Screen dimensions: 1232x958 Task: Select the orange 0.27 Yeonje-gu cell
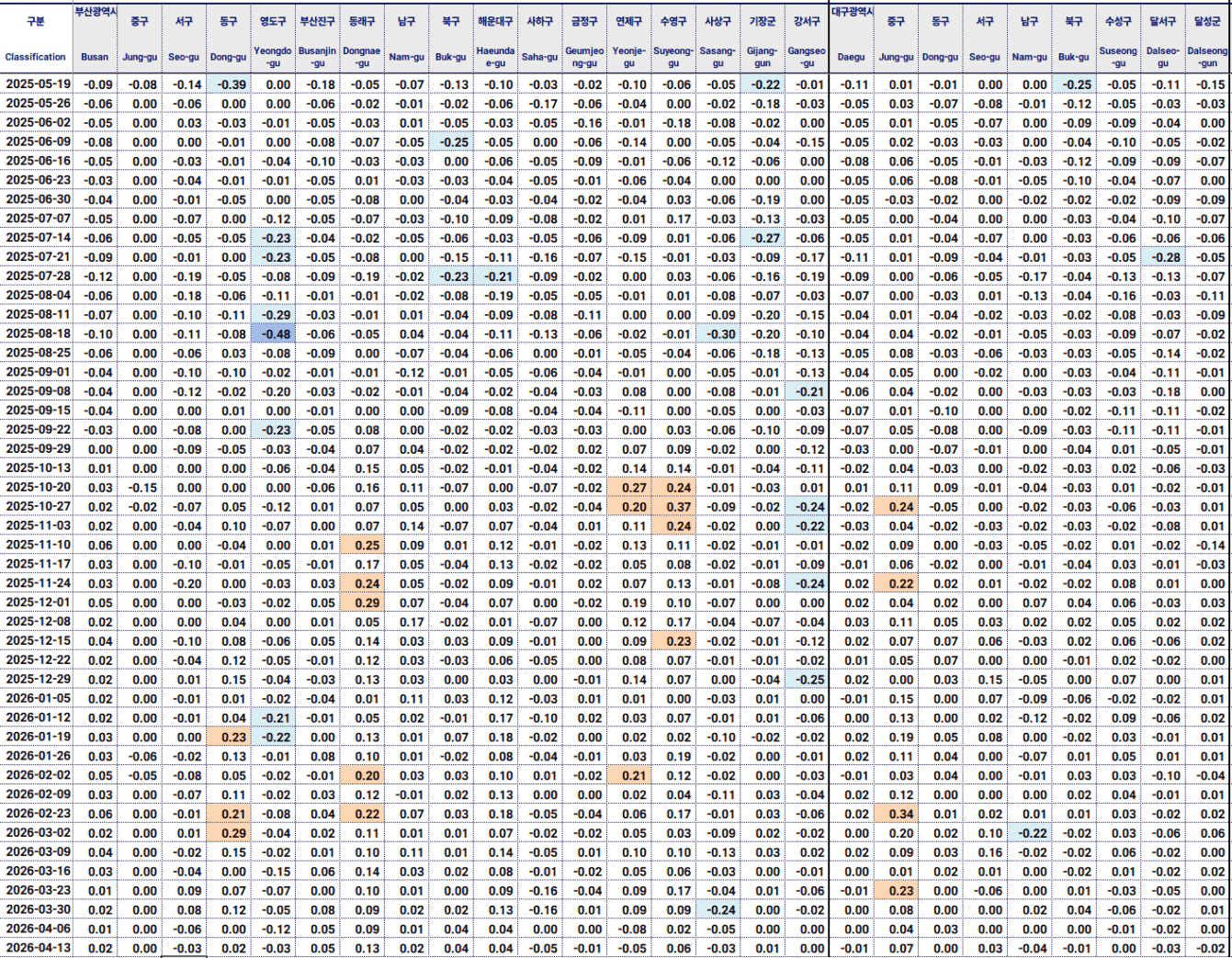click(x=629, y=488)
